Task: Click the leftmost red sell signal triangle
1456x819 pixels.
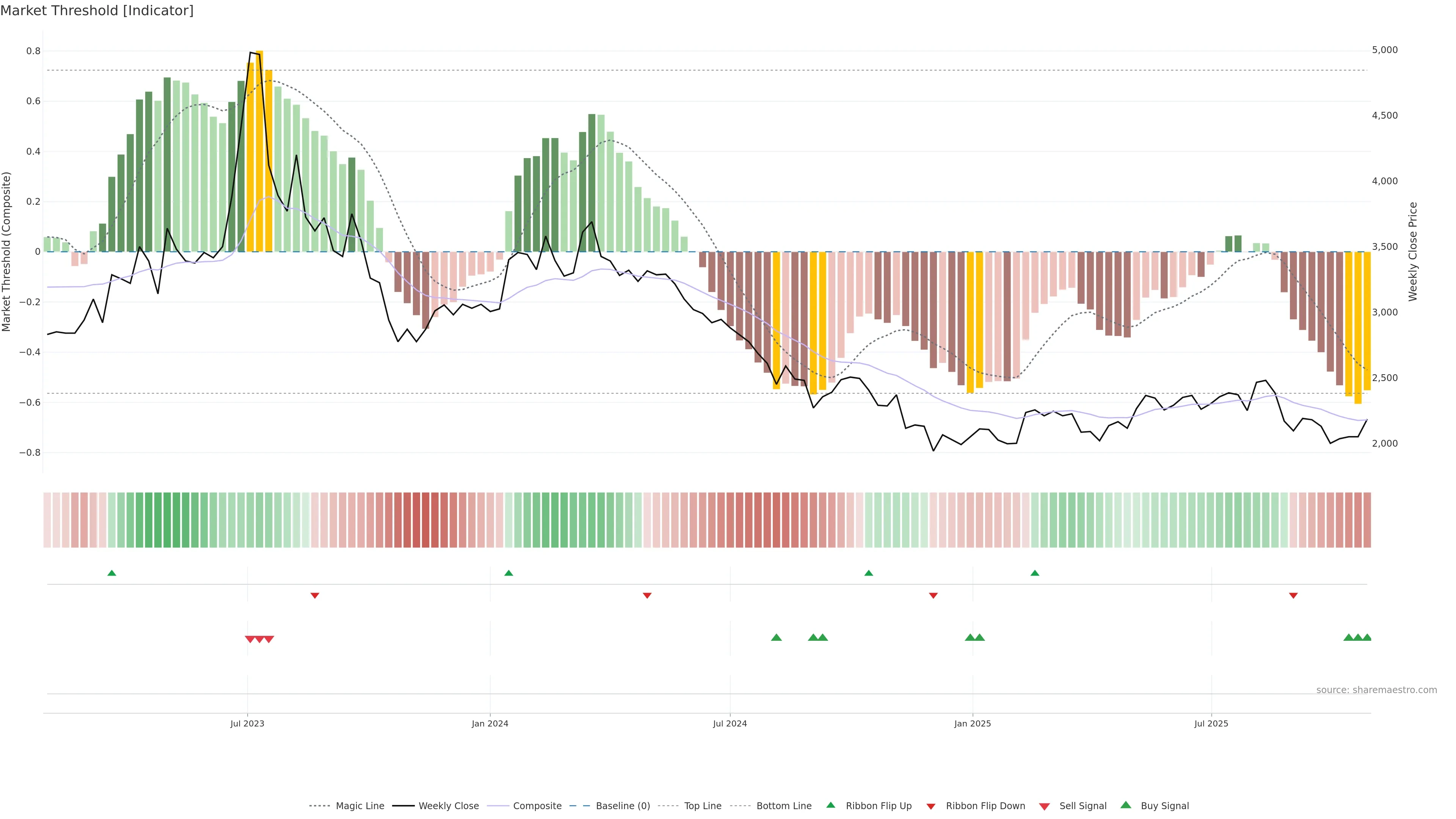Action: [x=250, y=639]
